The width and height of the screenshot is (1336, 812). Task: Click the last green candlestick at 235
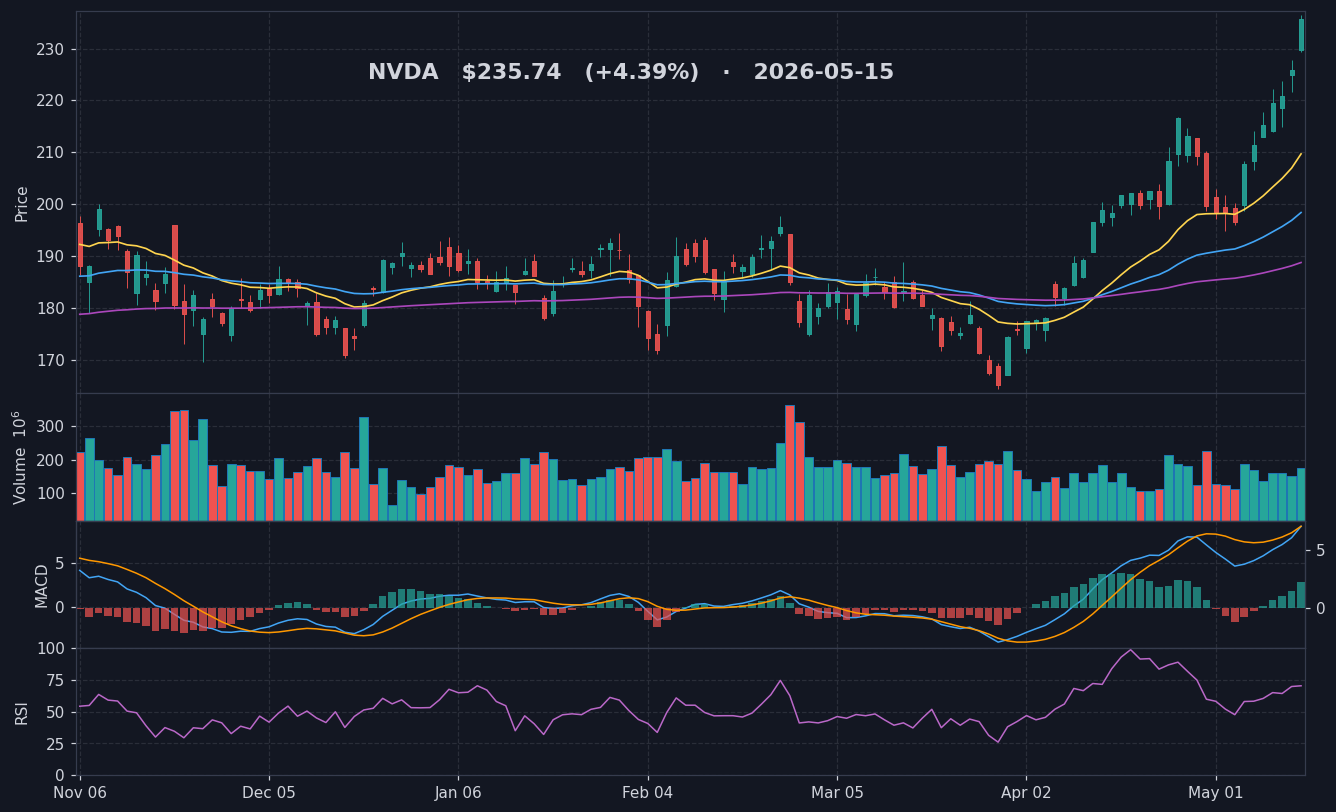[1301, 35]
